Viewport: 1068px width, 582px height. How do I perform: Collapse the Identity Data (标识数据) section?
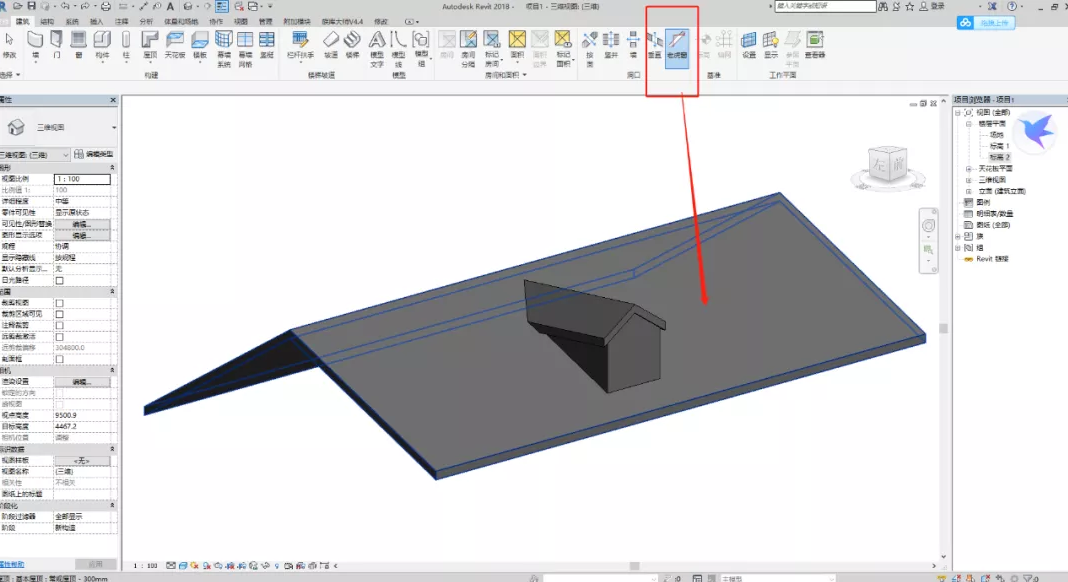click(x=112, y=449)
